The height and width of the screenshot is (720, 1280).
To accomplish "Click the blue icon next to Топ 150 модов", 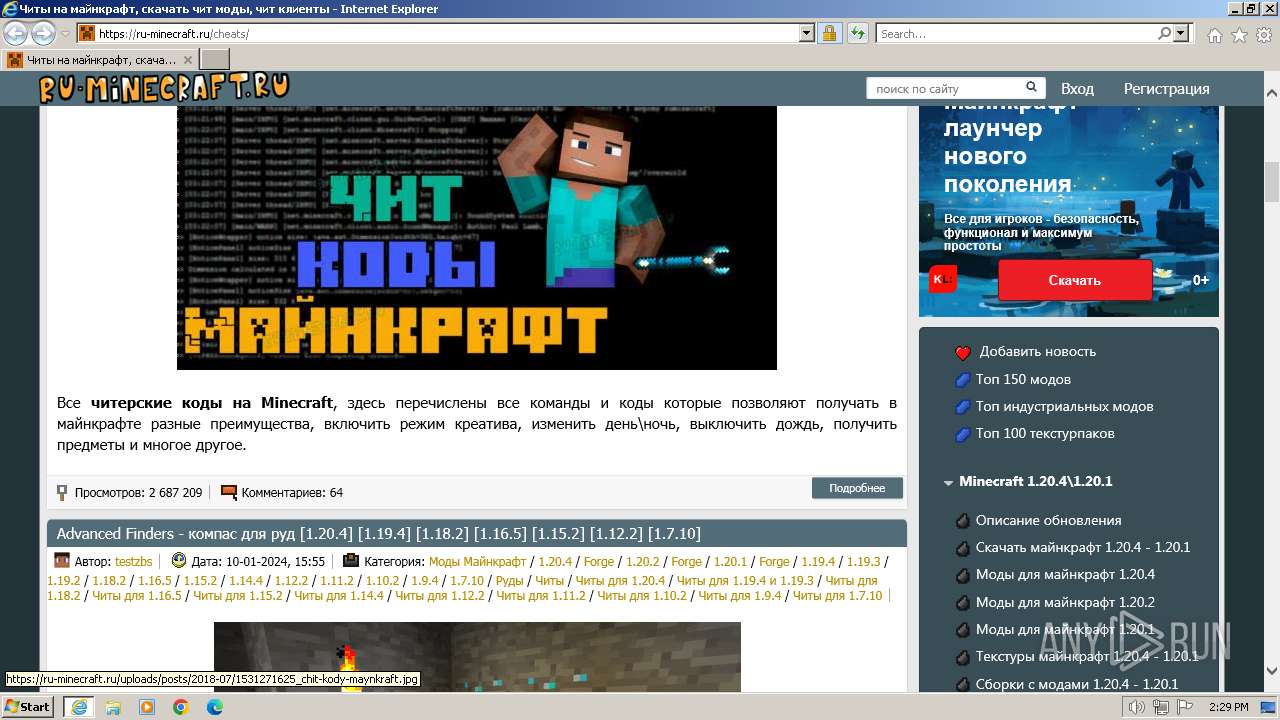I will tap(963, 380).
